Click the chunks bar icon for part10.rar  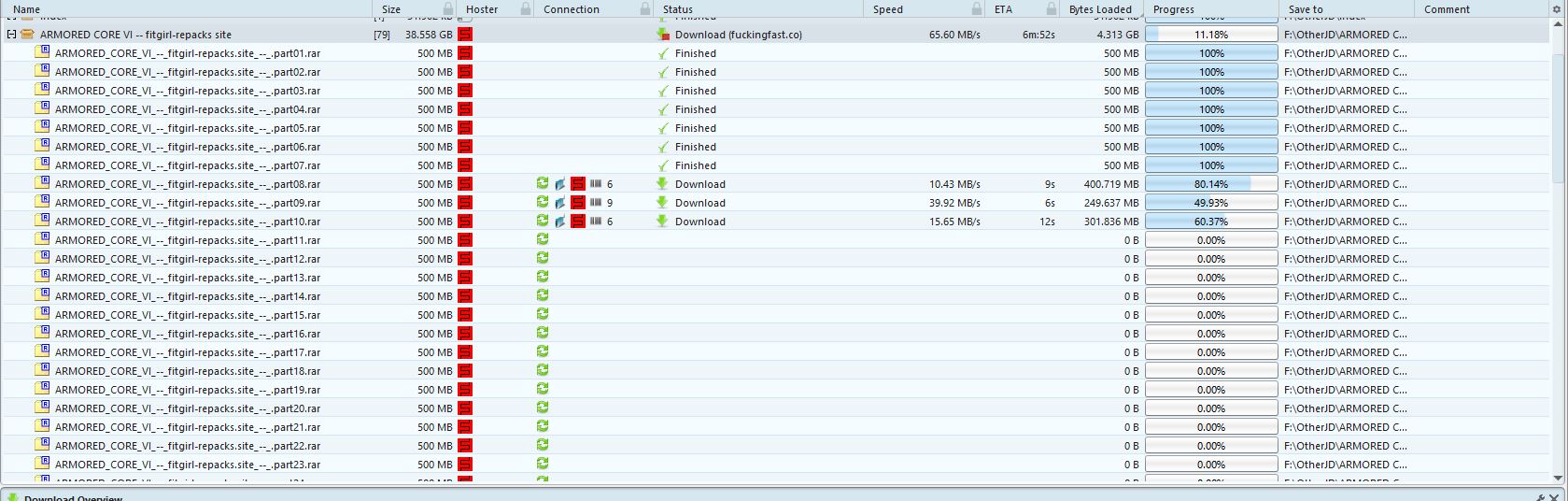click(596, 222)
